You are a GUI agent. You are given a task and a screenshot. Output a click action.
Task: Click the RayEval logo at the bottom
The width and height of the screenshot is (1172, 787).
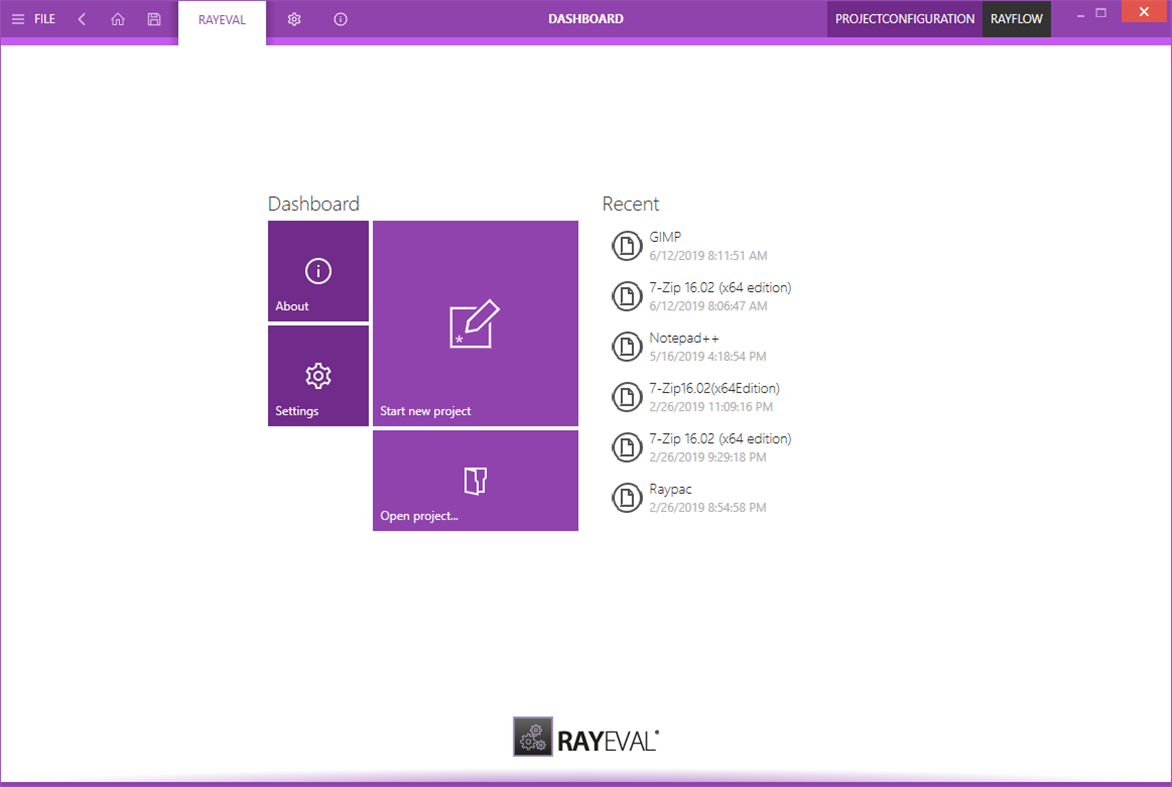coord(585,737)
